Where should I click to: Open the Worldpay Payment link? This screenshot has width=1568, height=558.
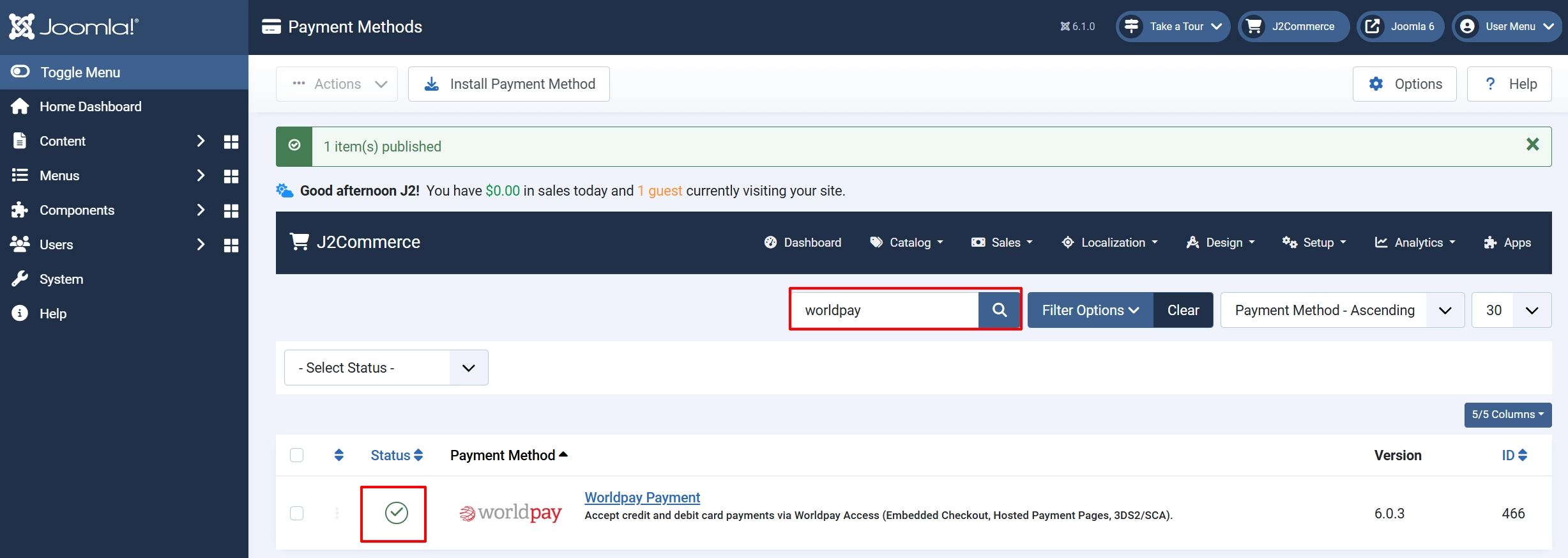click(x=642, y=497)
